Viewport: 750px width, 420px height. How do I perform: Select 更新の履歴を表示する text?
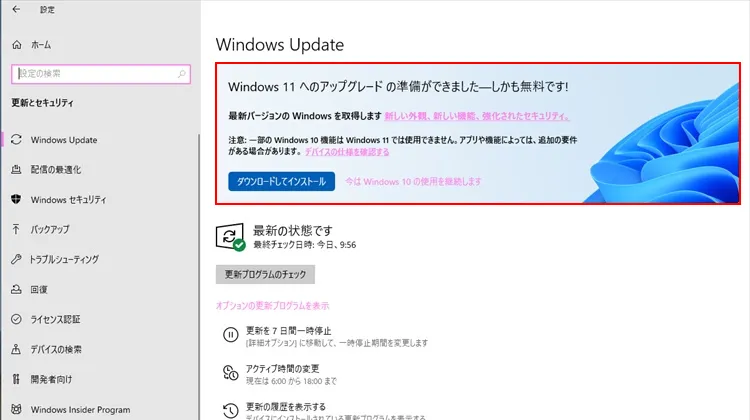tap(286, 407)
